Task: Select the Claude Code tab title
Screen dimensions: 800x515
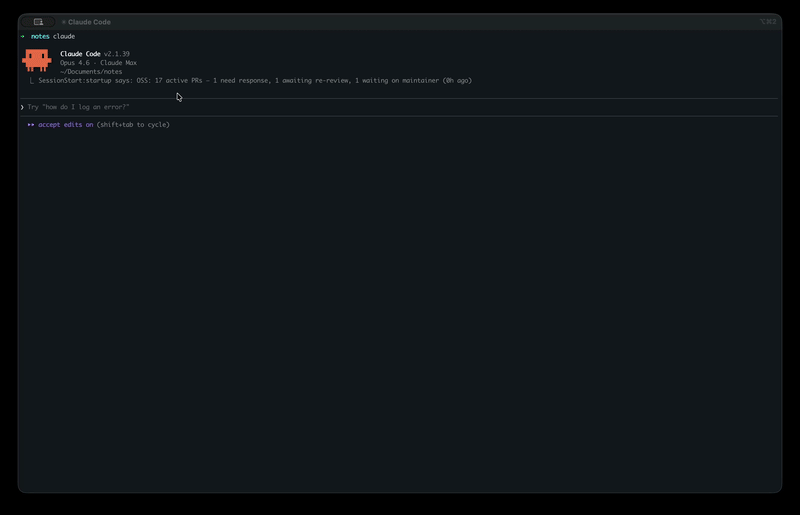Action: pyautogui.click(x=89, y=22)
